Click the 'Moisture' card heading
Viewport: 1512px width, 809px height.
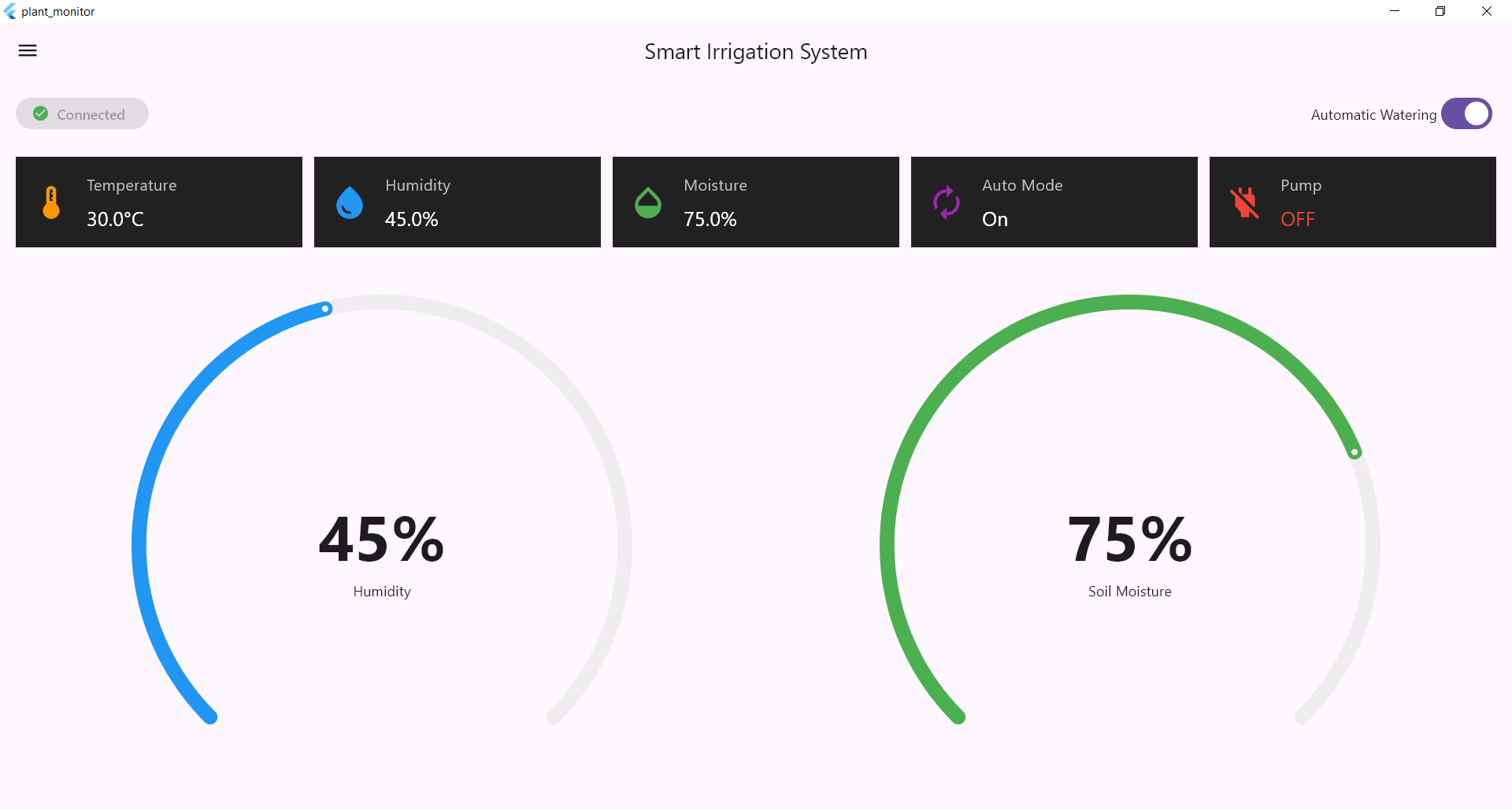tap(715, 185)
